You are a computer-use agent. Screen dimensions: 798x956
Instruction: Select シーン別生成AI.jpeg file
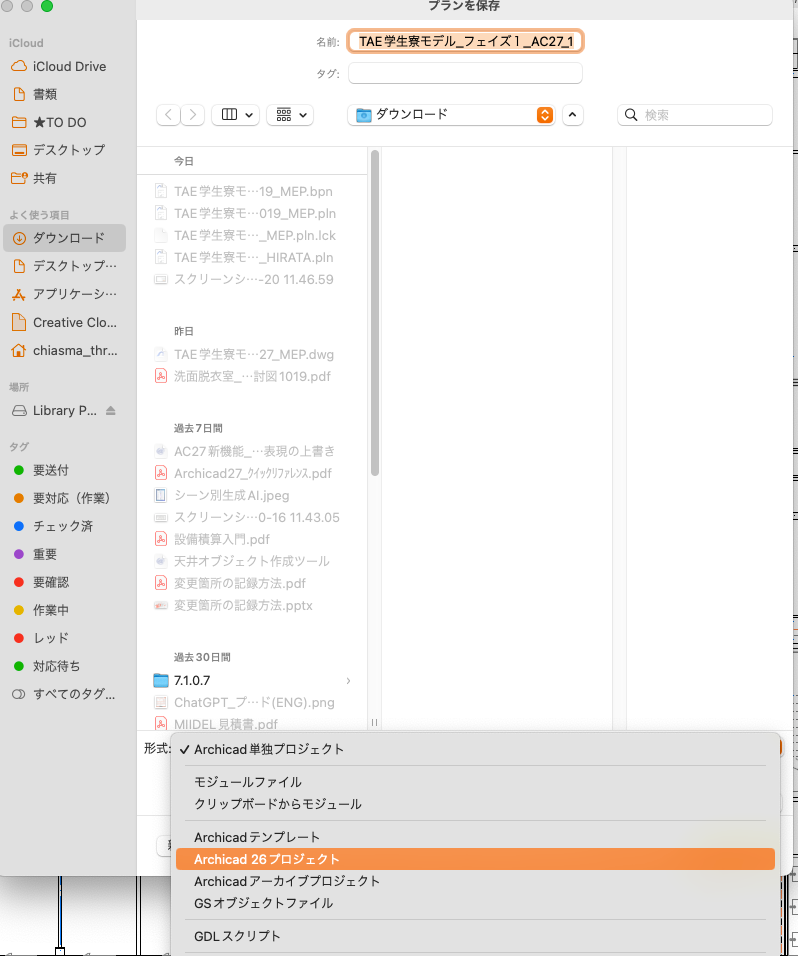point(253,495)
